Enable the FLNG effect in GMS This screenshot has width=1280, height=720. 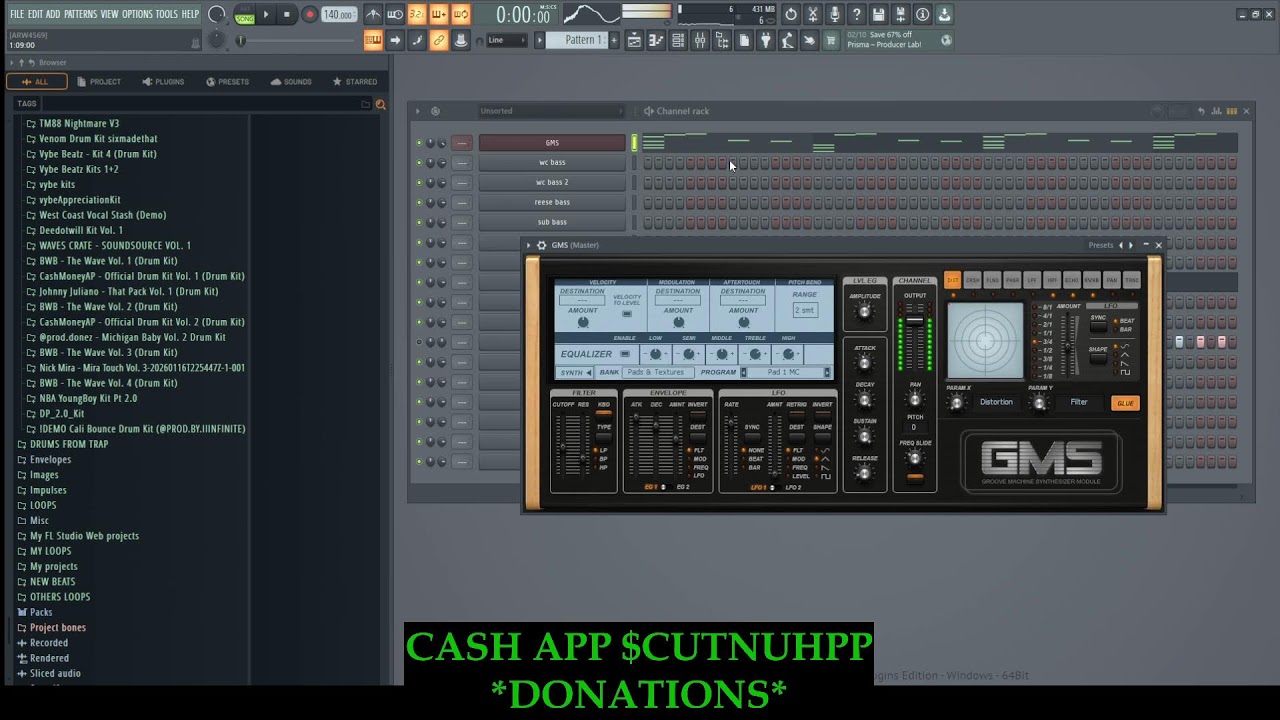point(992,281)
